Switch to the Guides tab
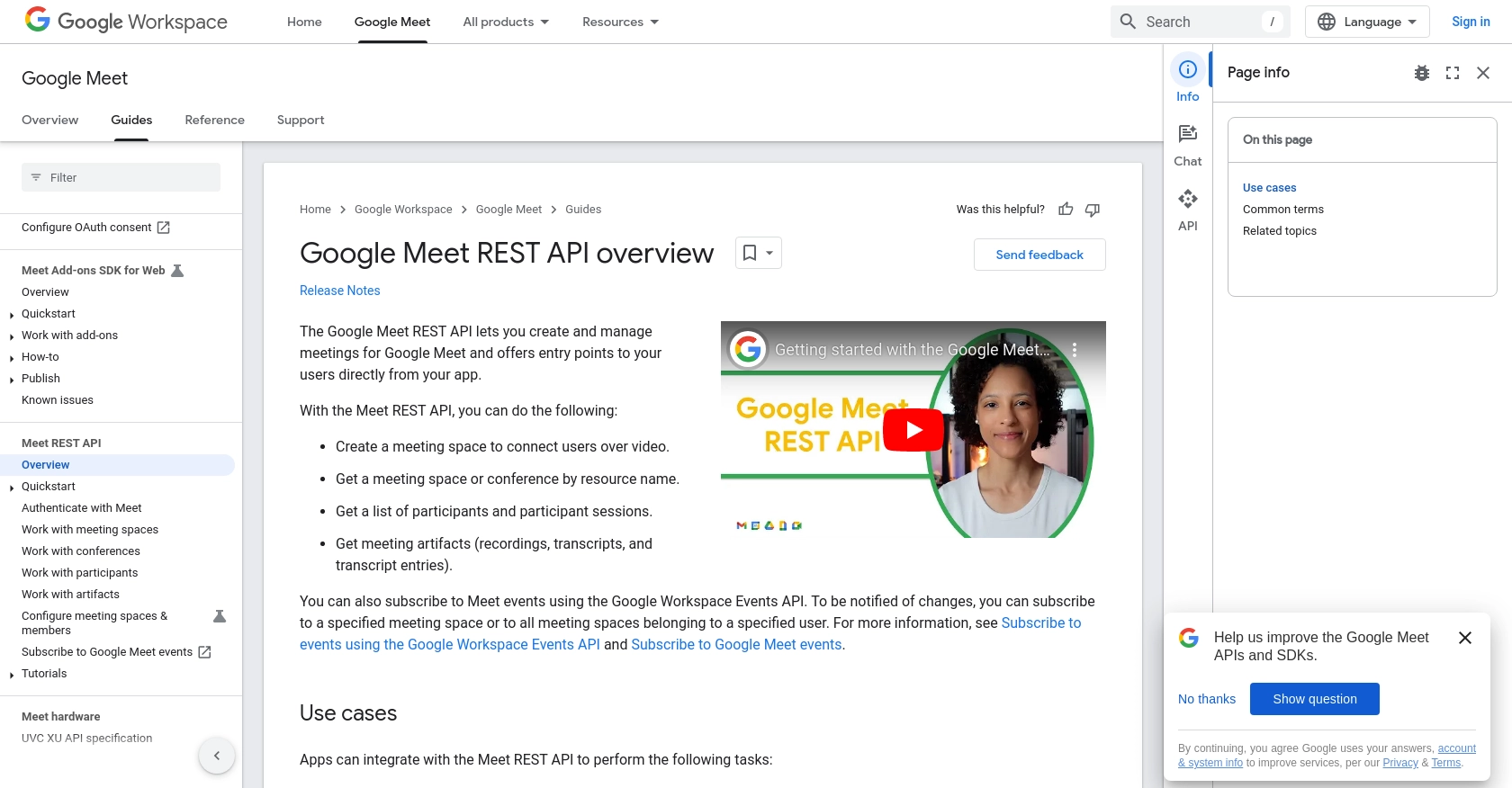The height and width of the screenshot is (788, 1512). (x=131, y=120)
